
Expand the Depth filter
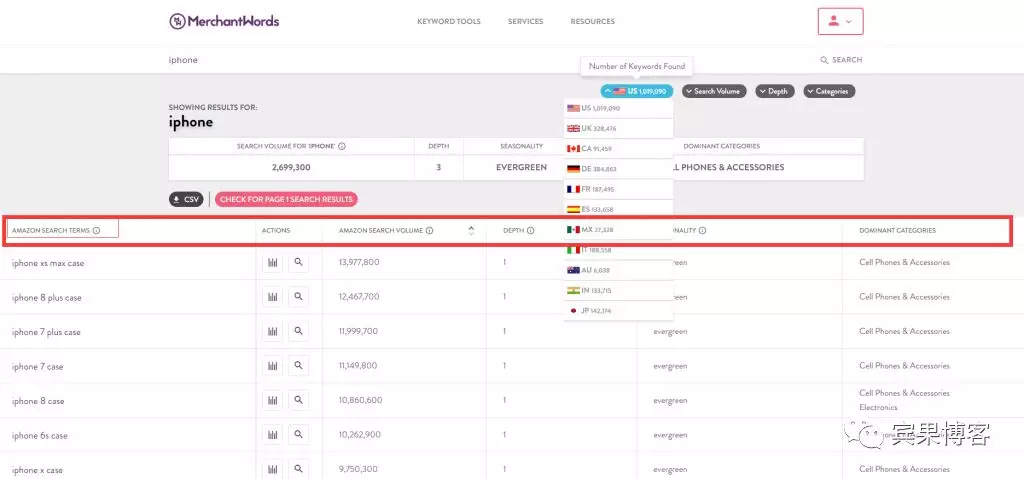coord(775,91)
